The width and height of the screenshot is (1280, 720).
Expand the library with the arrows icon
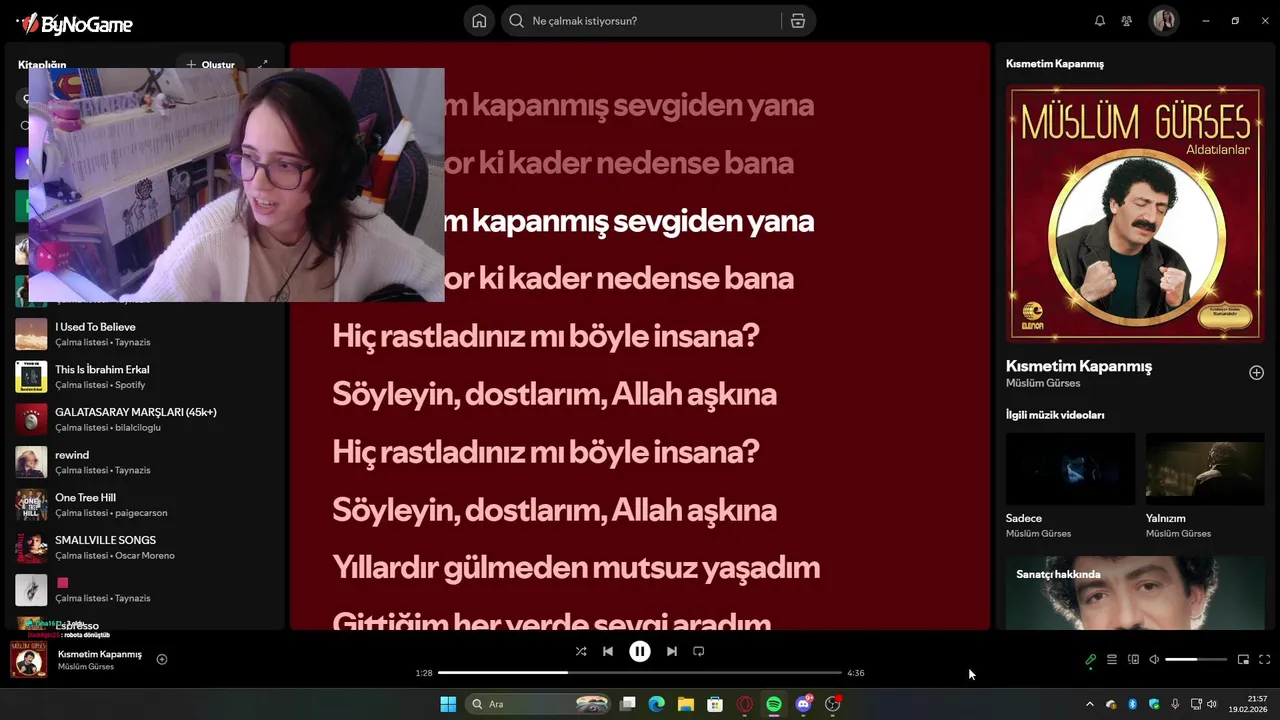pyautogui.click(x=263, y=64)
